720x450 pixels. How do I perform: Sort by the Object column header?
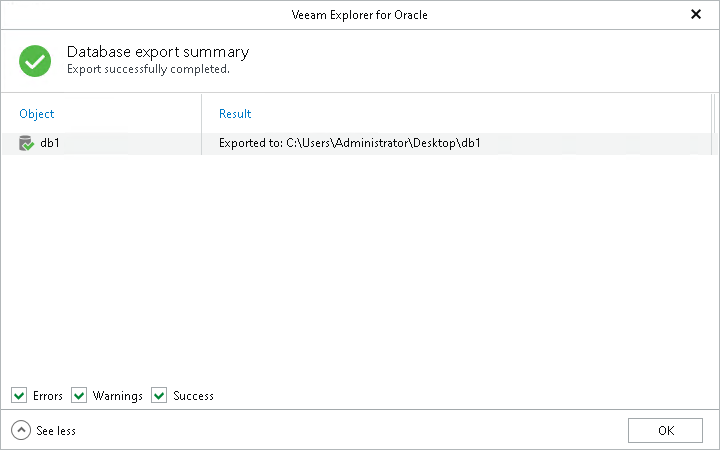tap(37, 114)
